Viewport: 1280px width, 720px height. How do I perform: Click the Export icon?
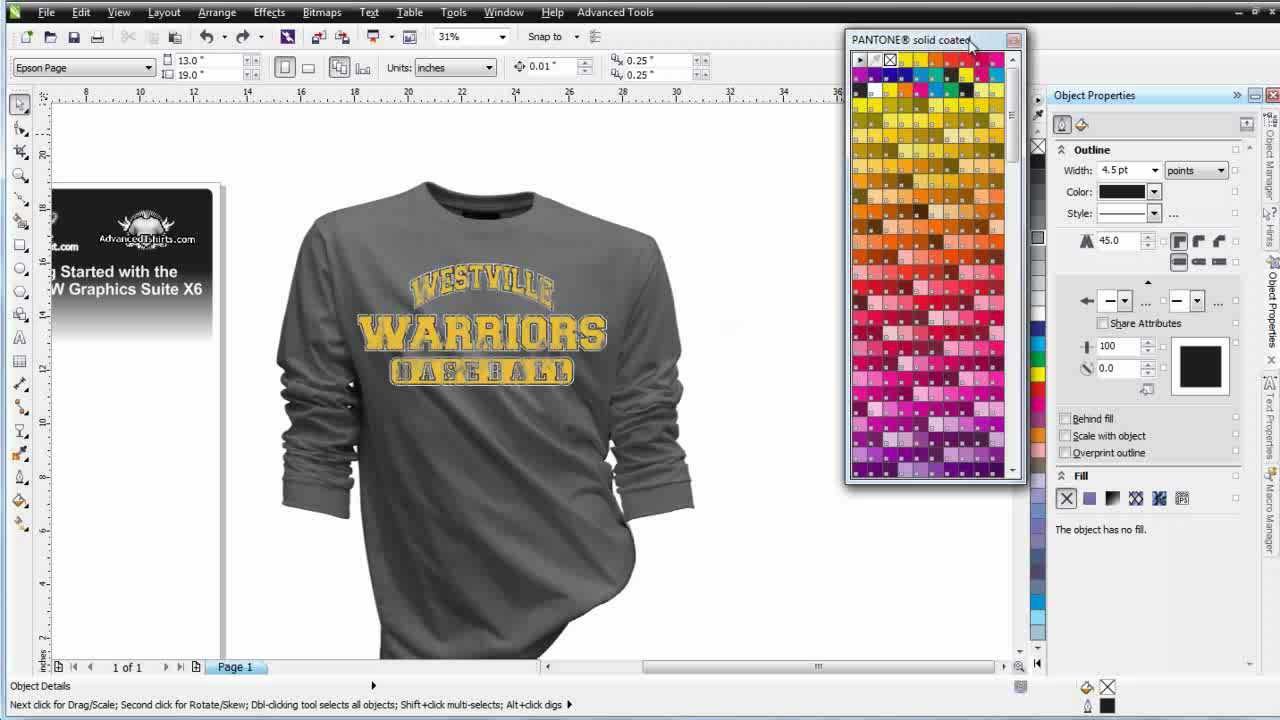341,37
